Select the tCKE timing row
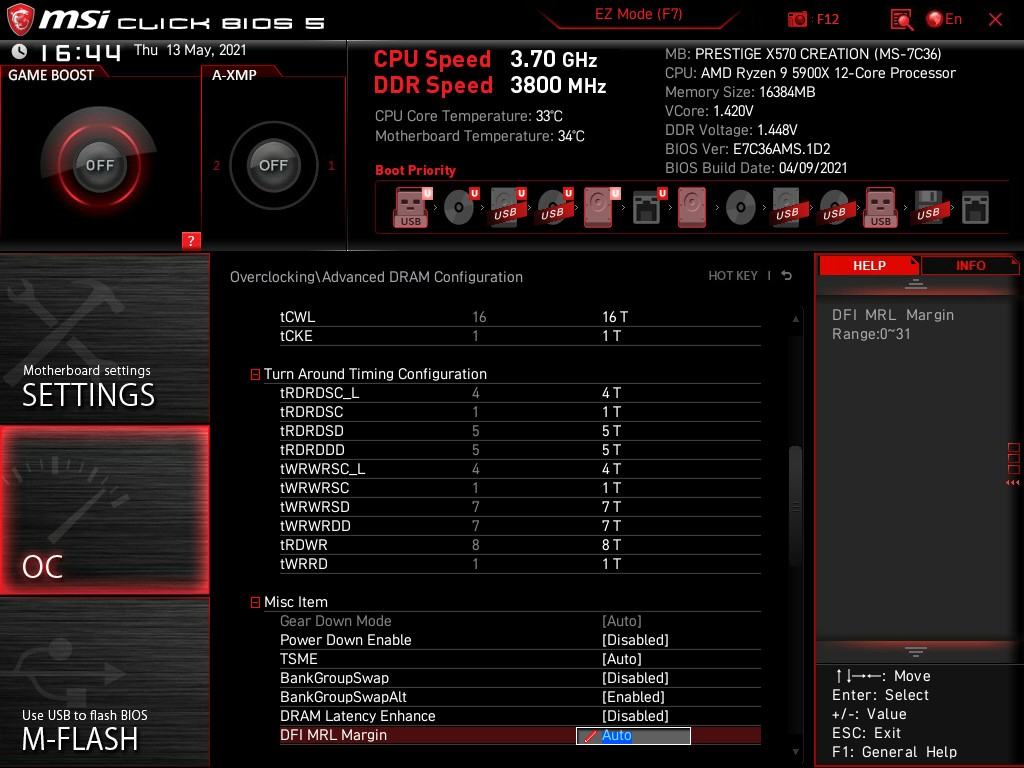 520,336
